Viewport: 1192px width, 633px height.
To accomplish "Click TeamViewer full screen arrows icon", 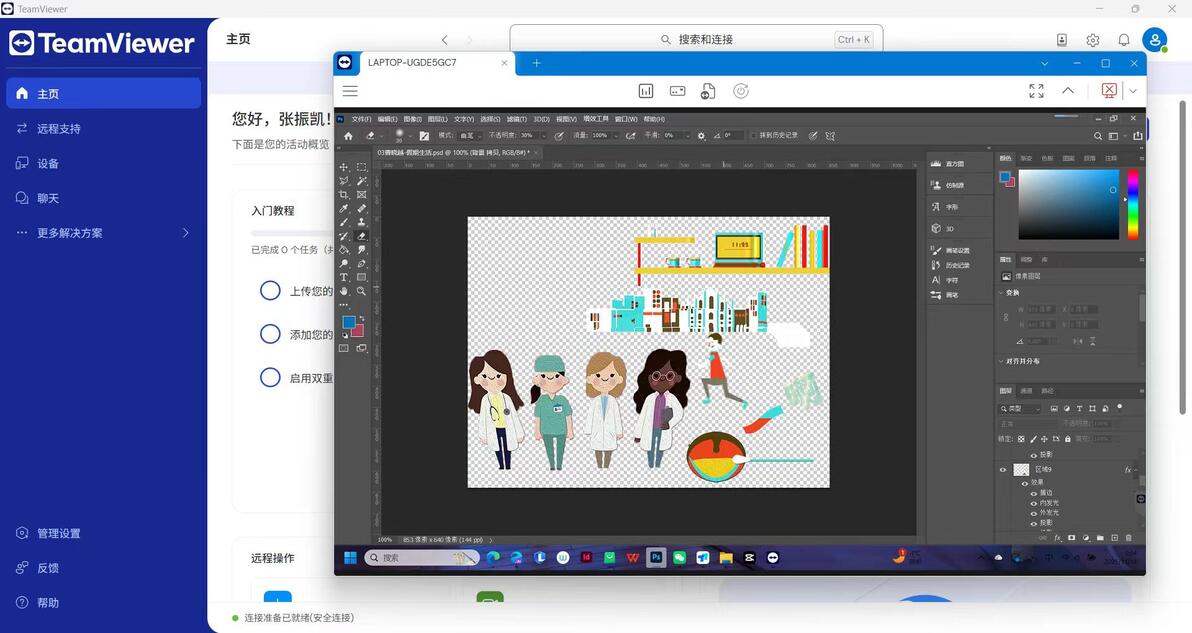I will (1036, 91).
